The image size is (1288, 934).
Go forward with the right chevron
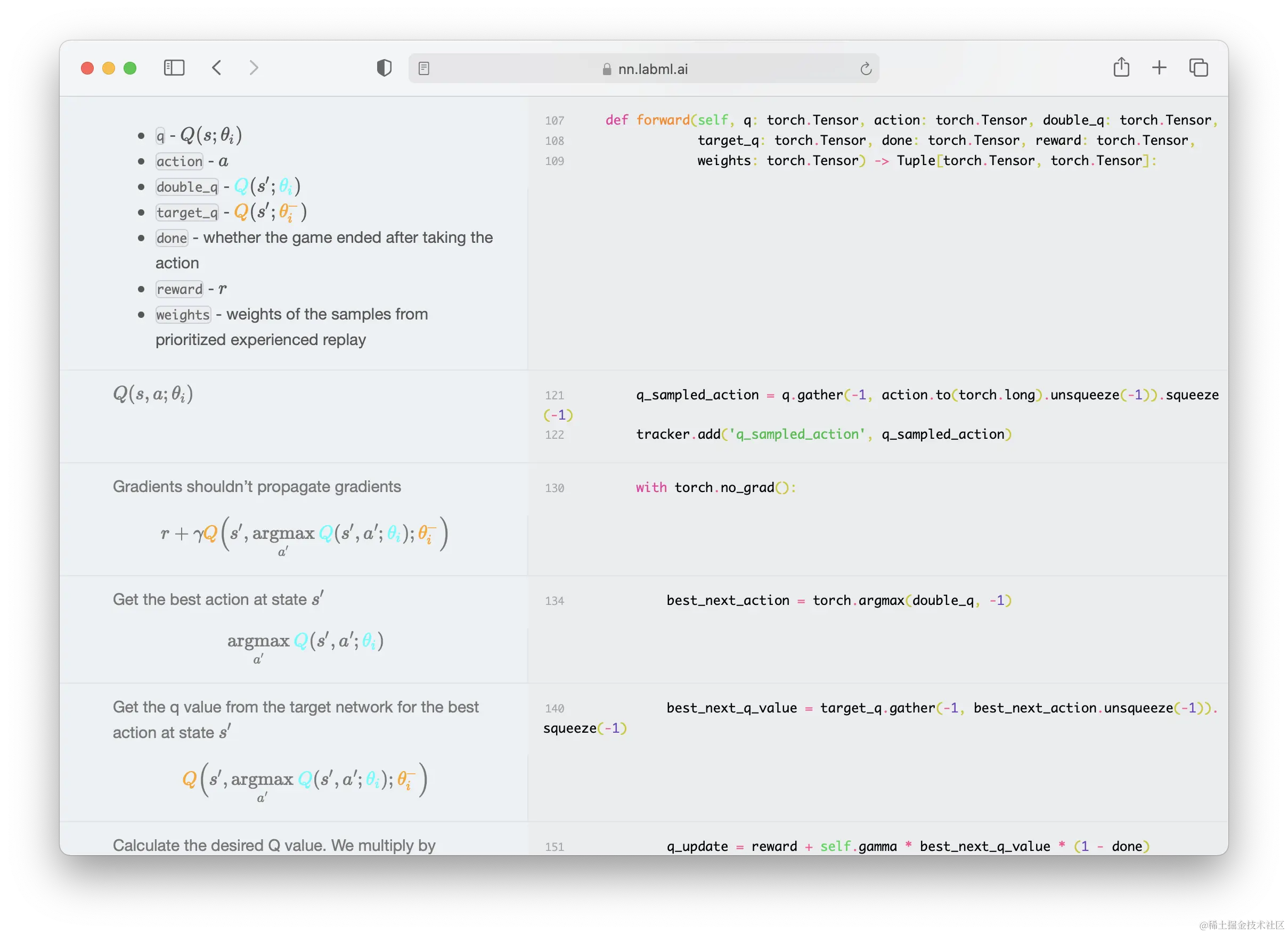point(254,68)
